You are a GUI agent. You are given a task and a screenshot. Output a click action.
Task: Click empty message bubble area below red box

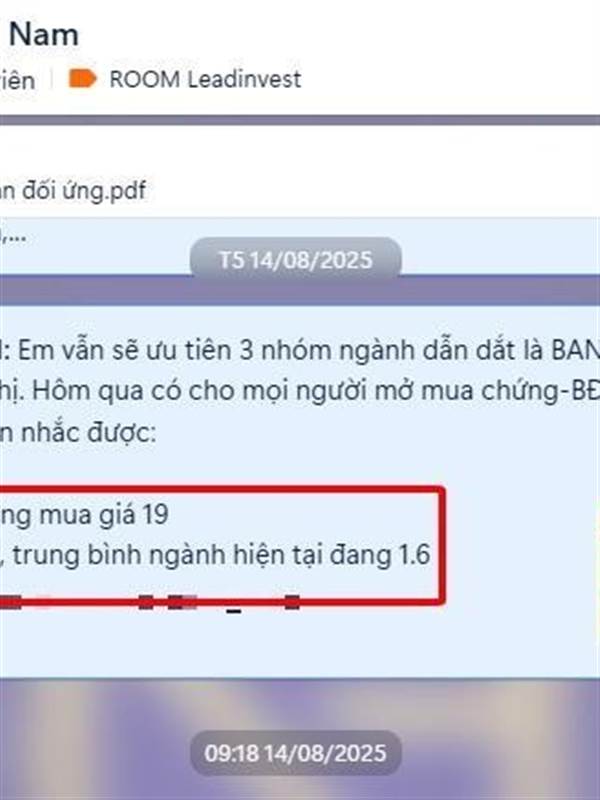point(300,644)
